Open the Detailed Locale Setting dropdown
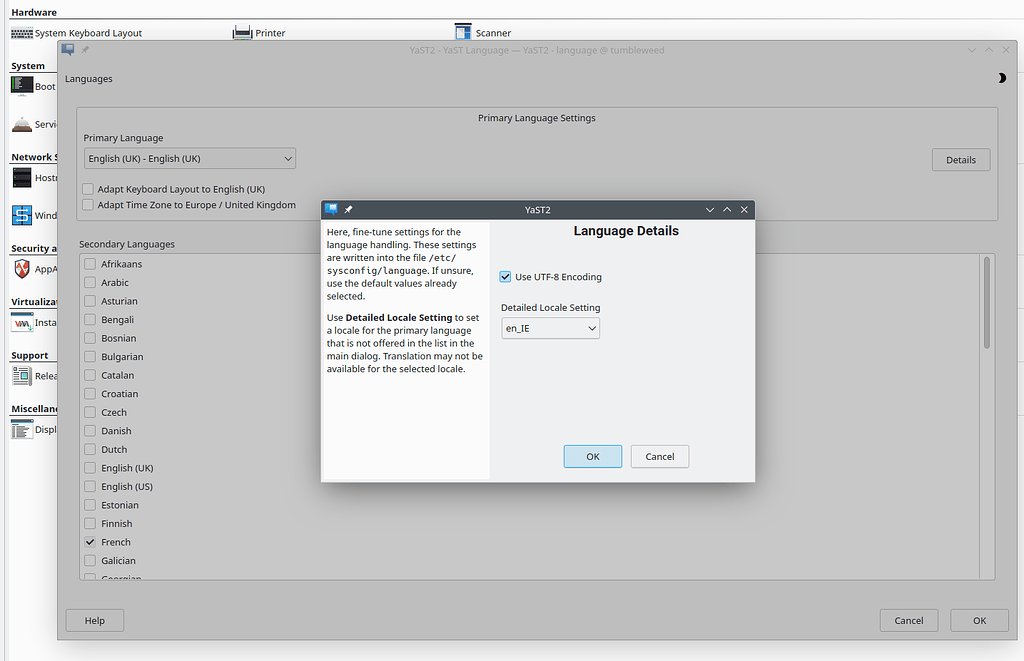Screen dimensions: 1024x661 550,327
